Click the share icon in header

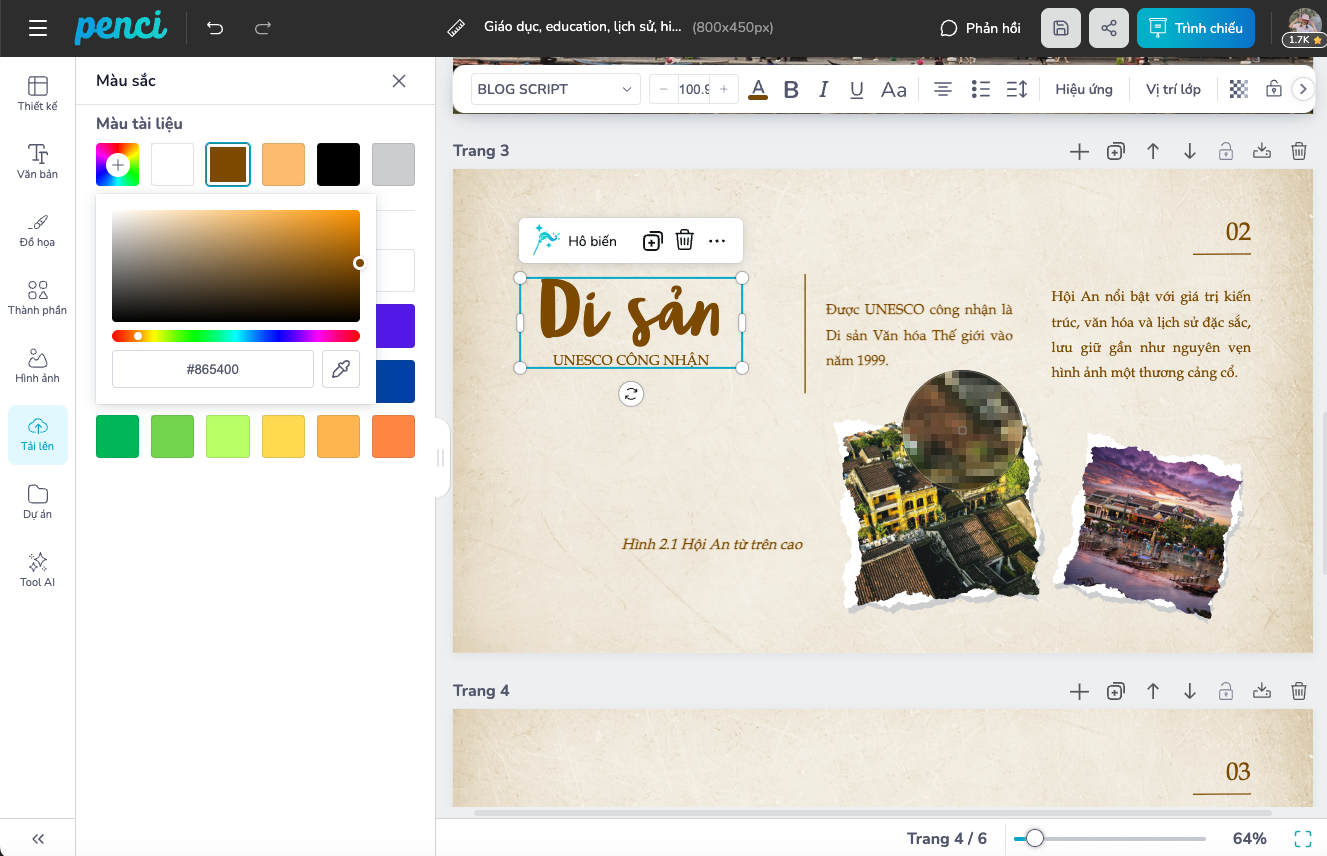click(x=1108, y=28)
